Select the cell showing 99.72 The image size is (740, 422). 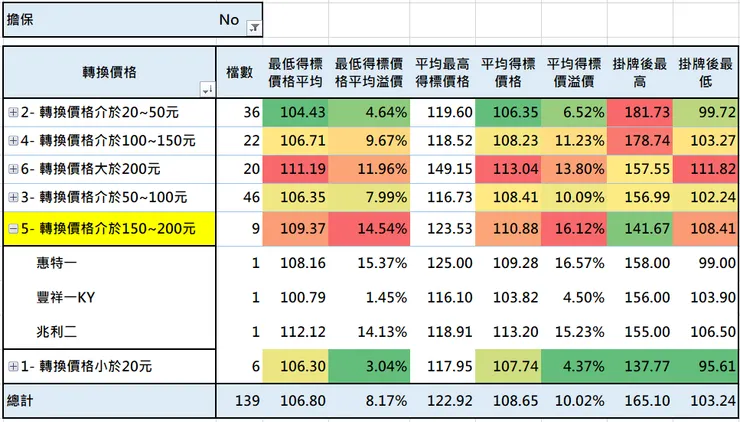tap(706, 112)
